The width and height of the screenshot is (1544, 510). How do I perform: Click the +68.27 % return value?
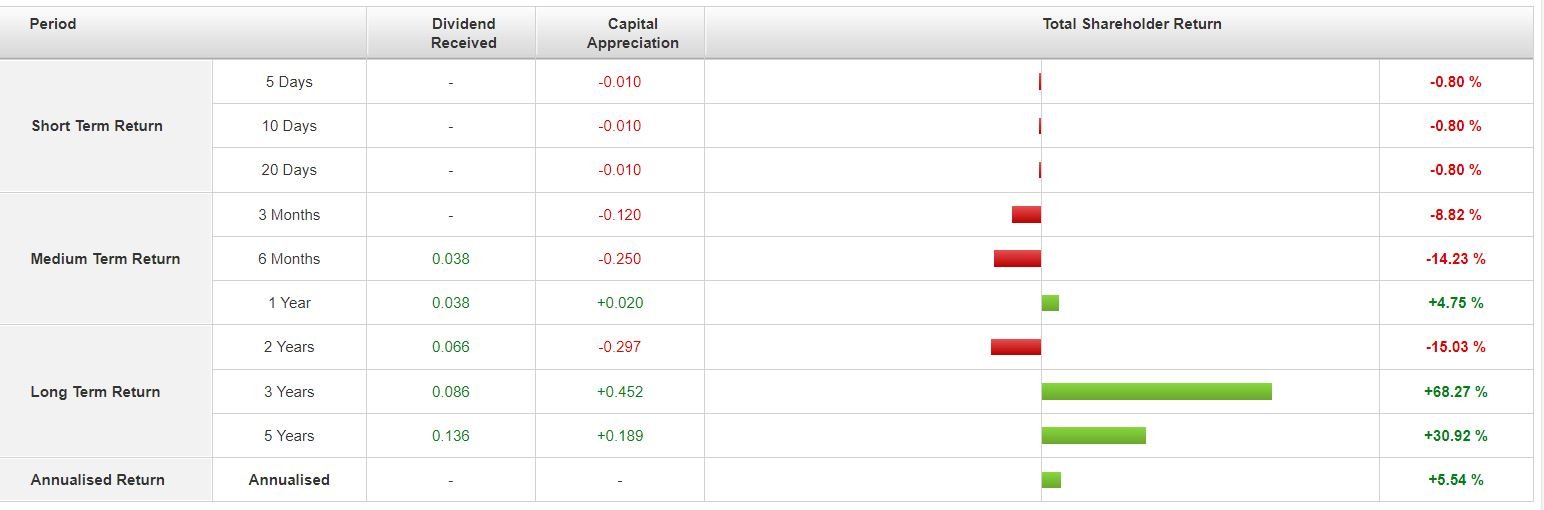pyautogui.click(x=1455, y=392)
